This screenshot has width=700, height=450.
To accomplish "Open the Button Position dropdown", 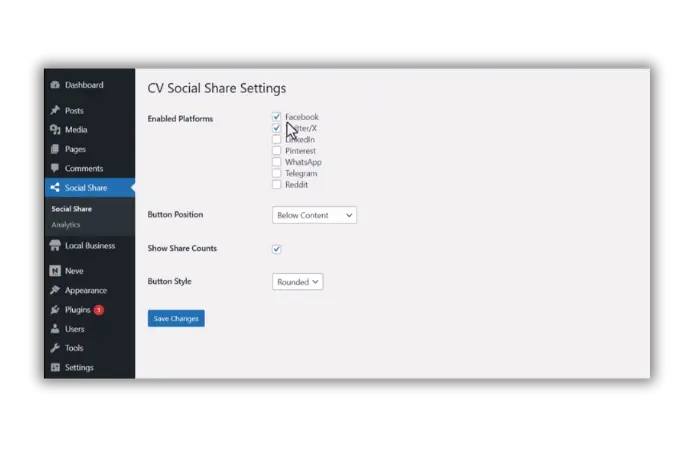I will point(314,215).
